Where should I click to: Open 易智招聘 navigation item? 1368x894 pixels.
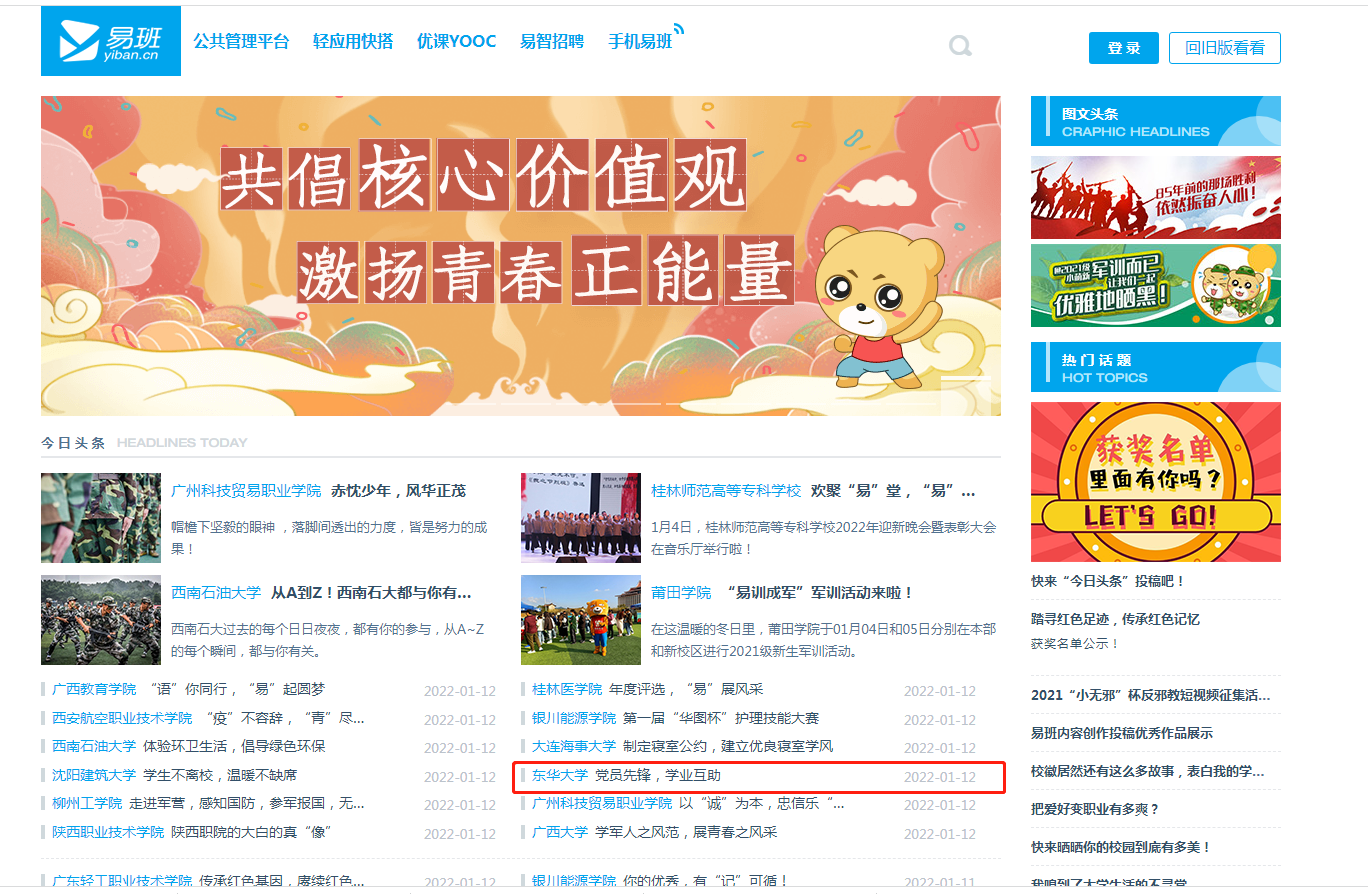pyautogui.click(x=552, y=42)
